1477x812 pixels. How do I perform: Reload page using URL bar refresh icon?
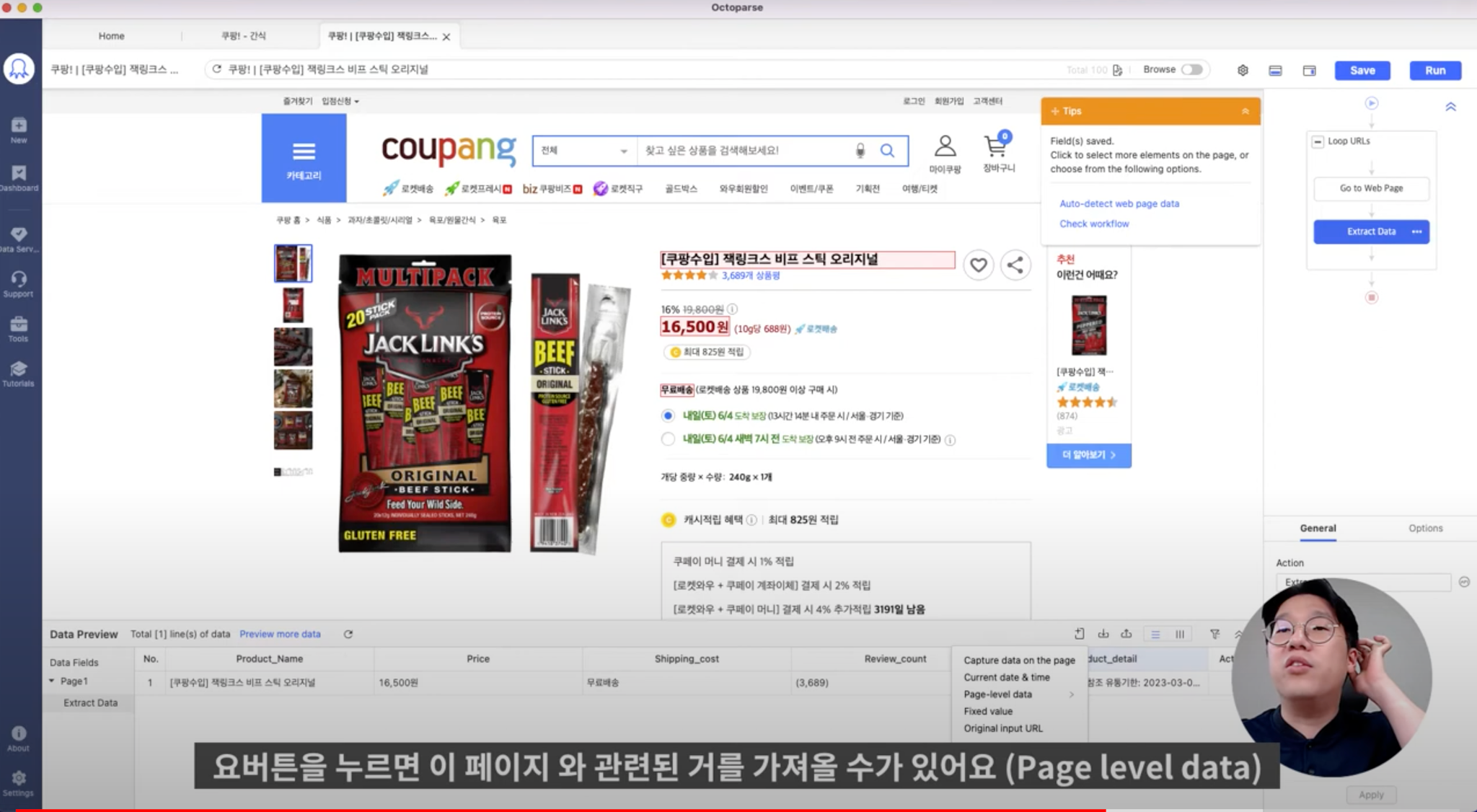pyautogui.click(x=216, y=69)
